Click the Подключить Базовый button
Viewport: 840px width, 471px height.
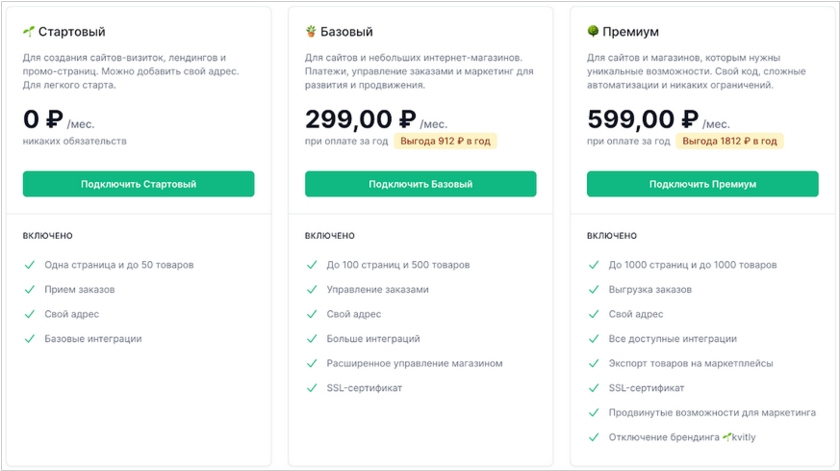click(x=421, y=184)
